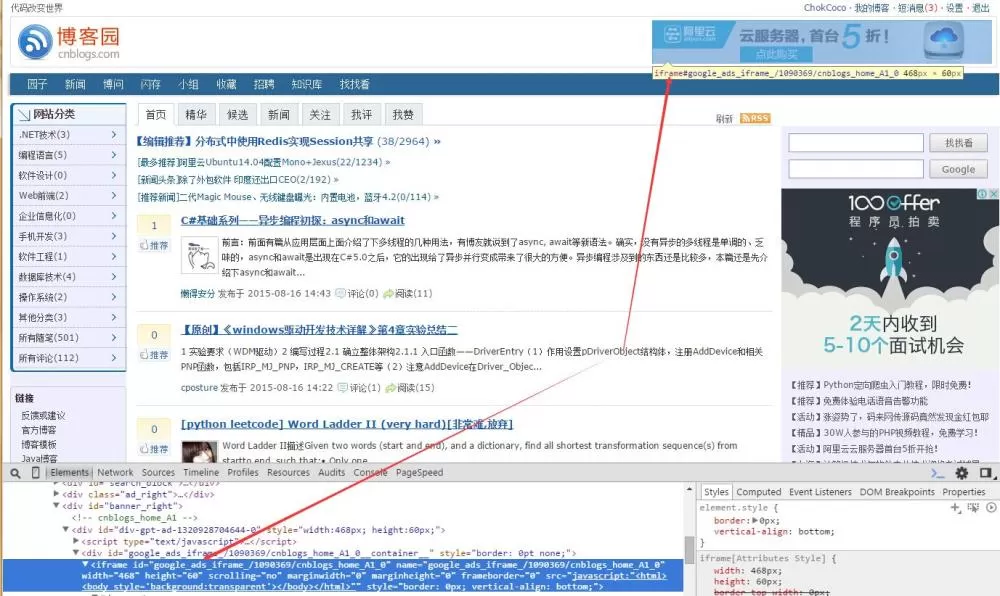Viewport: 1000px width, 596px height.
Task: Click the DevTools dock side icon
Action: coord(986,473)
